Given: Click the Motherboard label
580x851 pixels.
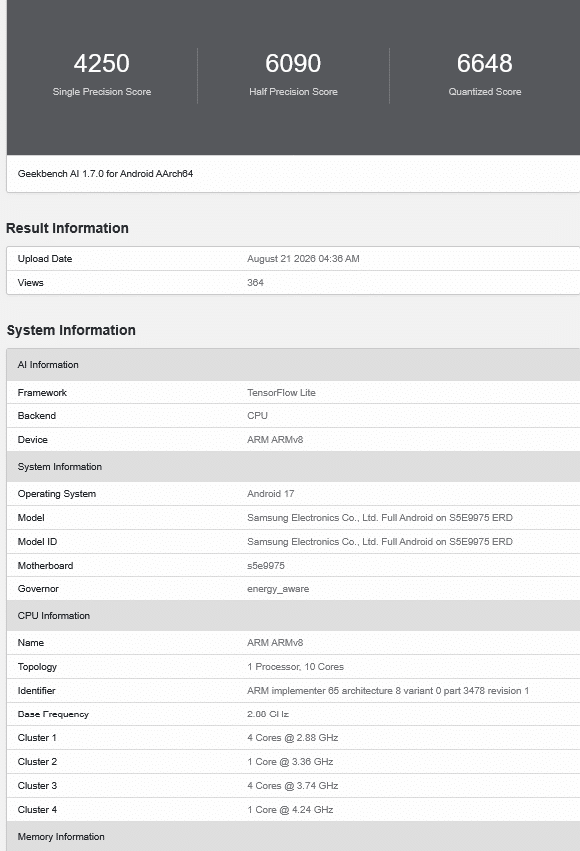Looking at the screenshot, I should (45, 566).
